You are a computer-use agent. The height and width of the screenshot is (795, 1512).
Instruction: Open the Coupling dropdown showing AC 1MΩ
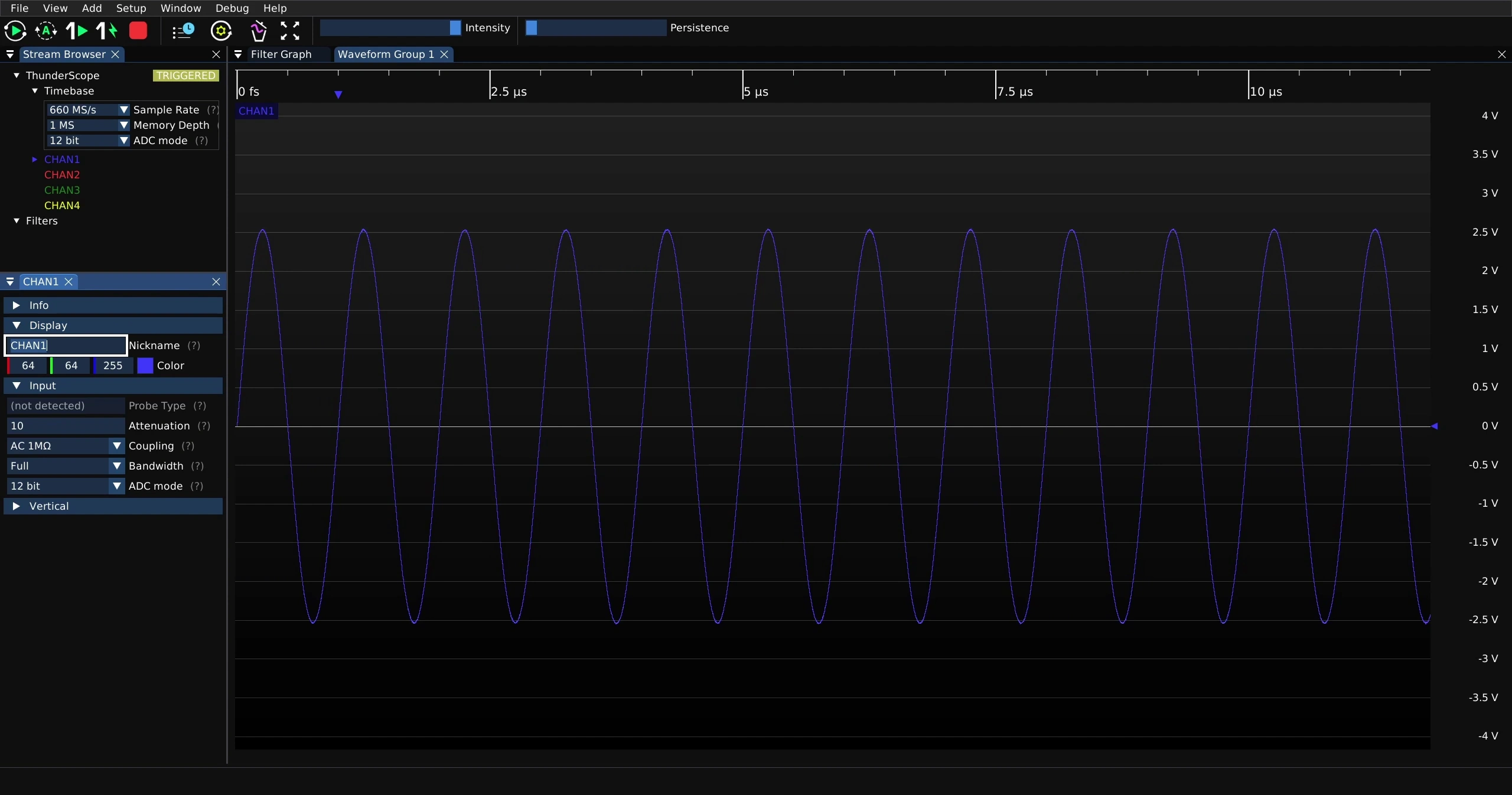66,446
